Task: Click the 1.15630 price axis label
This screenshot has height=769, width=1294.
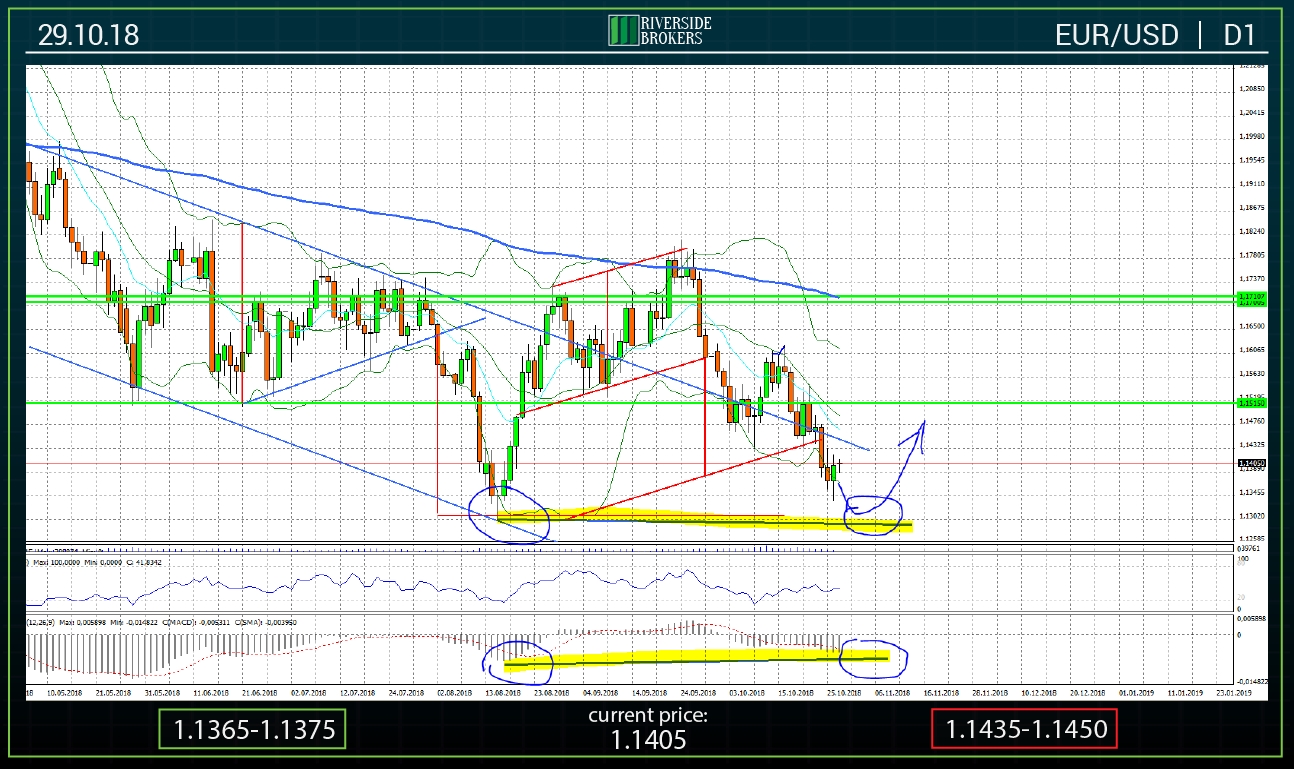Action: [1251, 373]
